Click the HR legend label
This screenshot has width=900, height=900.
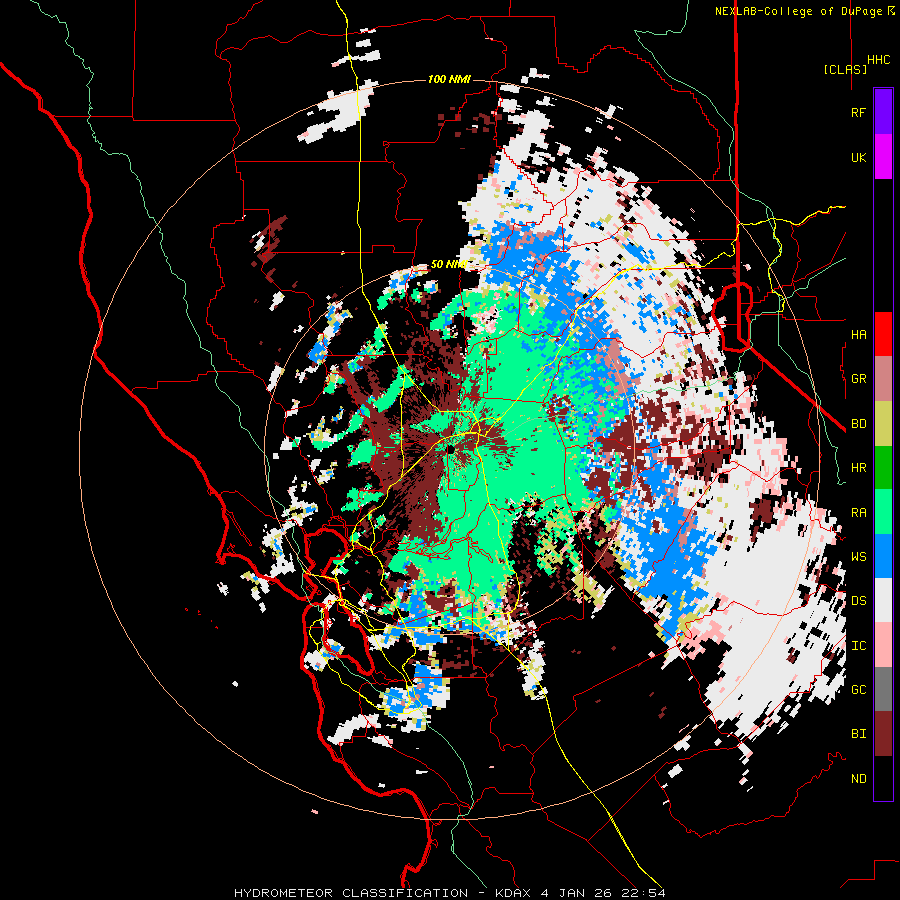point(858,468)
